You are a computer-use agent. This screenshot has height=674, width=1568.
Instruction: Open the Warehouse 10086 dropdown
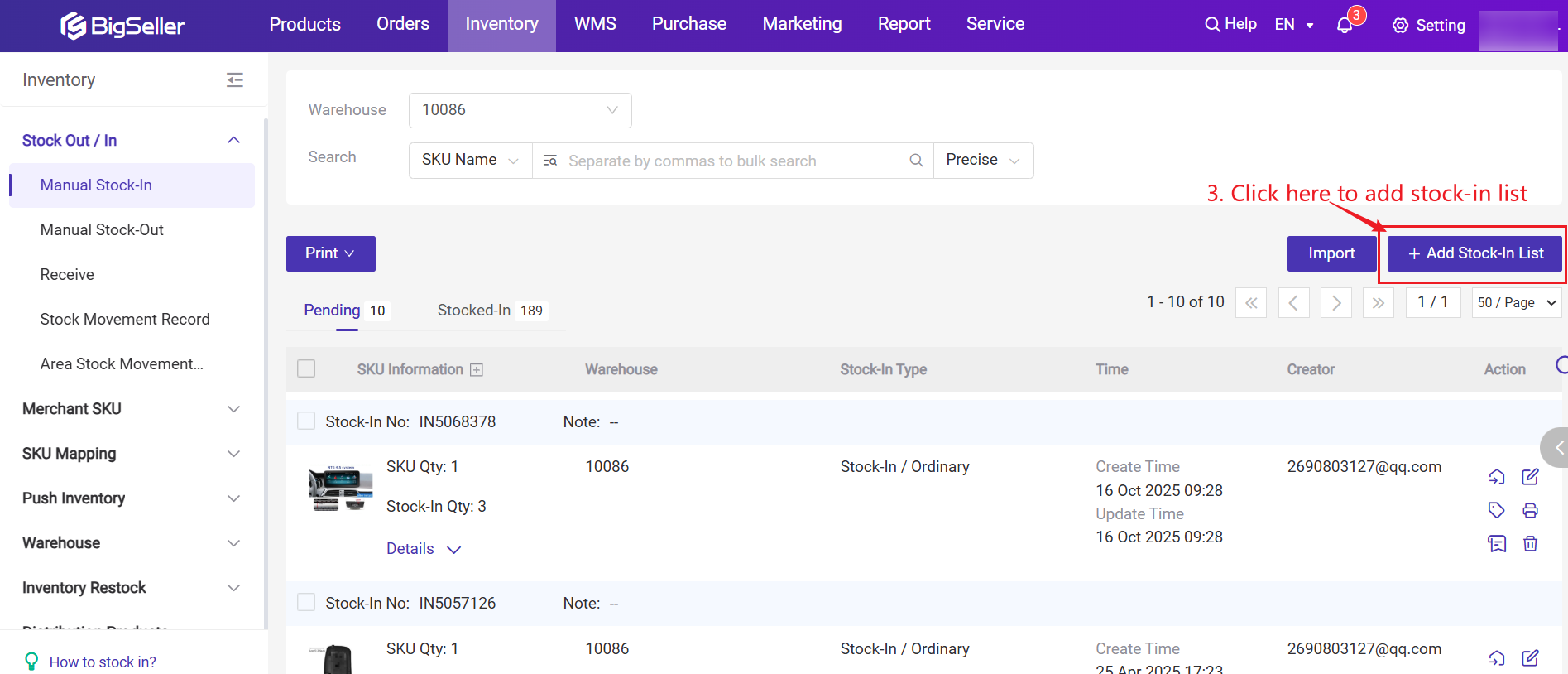tap(520, 110)
